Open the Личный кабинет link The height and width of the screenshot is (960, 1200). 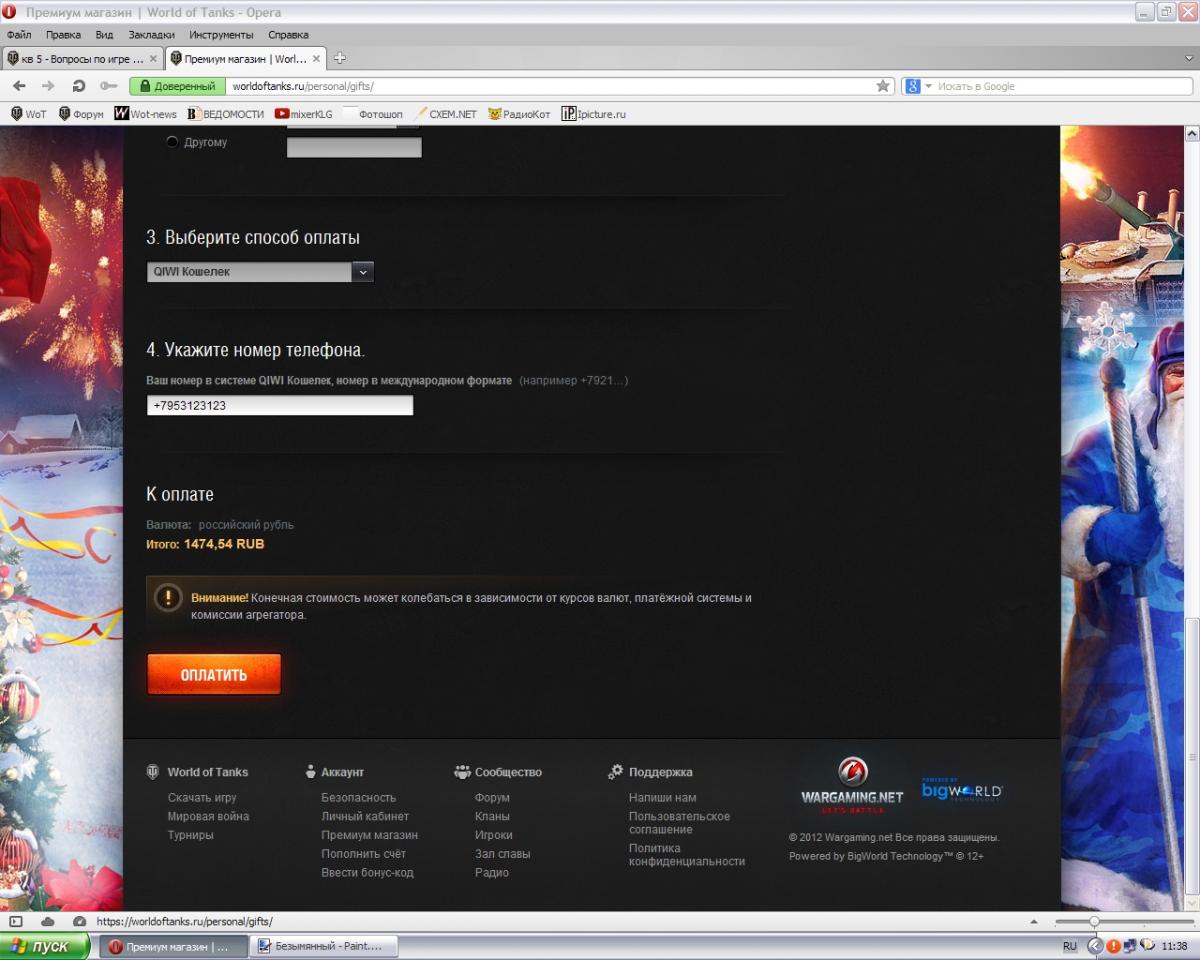tap(365, 816)
